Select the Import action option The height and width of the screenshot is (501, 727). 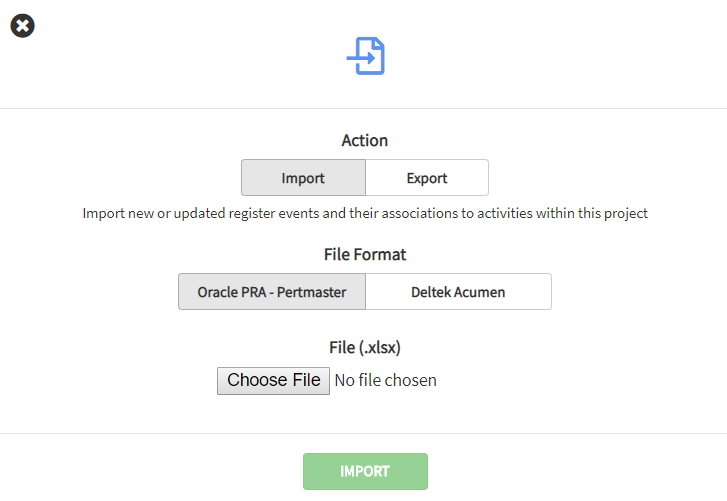pyautogui.click(x=303, y=178)
